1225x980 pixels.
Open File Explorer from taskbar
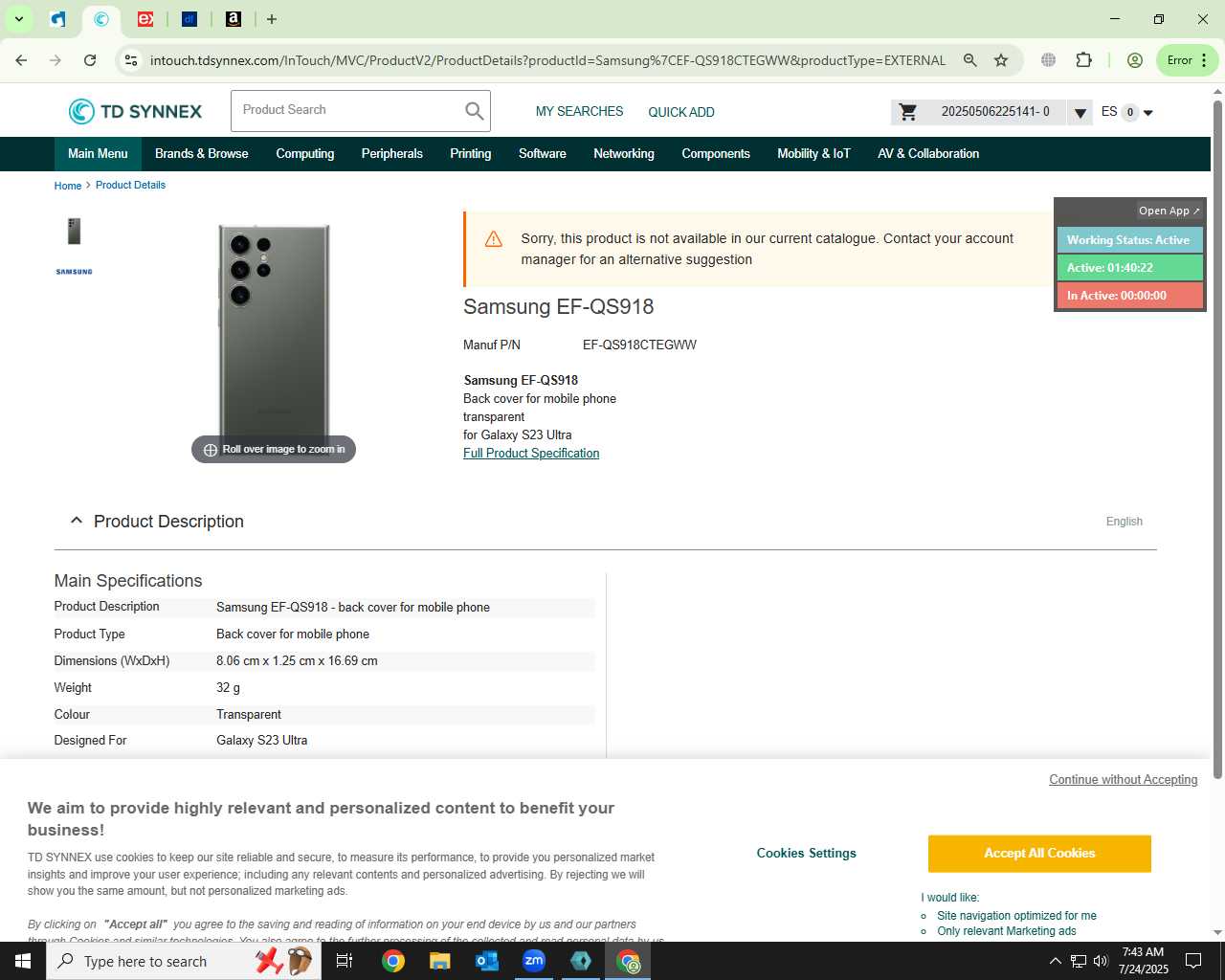(x=440, y=961)
